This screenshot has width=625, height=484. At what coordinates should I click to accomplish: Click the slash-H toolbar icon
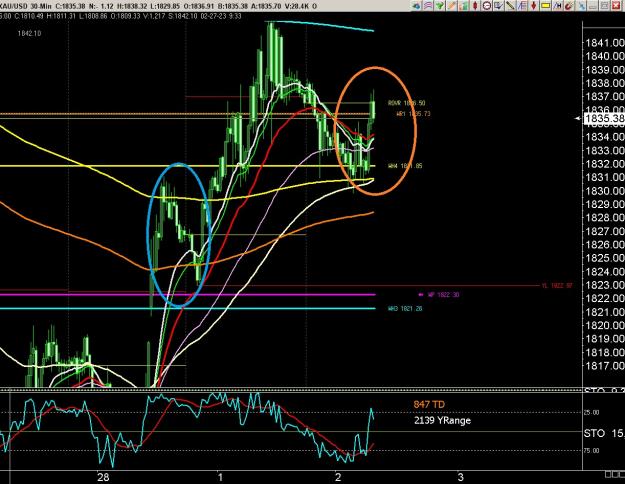(557, 6)
